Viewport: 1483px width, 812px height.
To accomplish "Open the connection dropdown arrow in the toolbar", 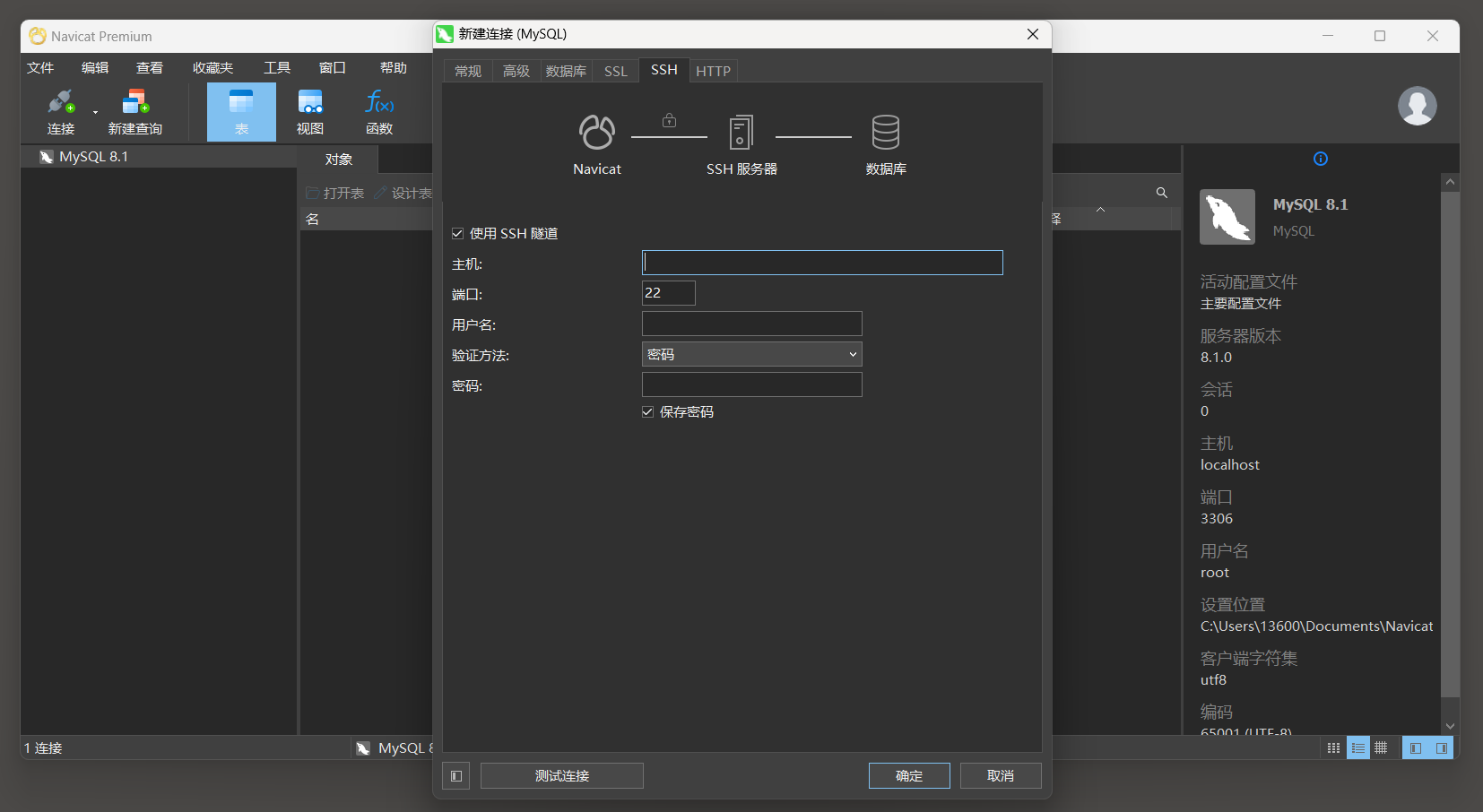I will point(95,113).
